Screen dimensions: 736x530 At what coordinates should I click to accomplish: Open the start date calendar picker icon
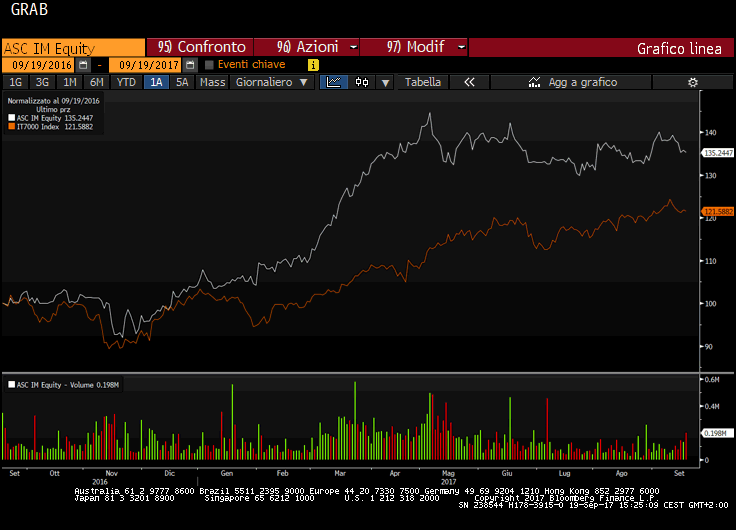83,65
